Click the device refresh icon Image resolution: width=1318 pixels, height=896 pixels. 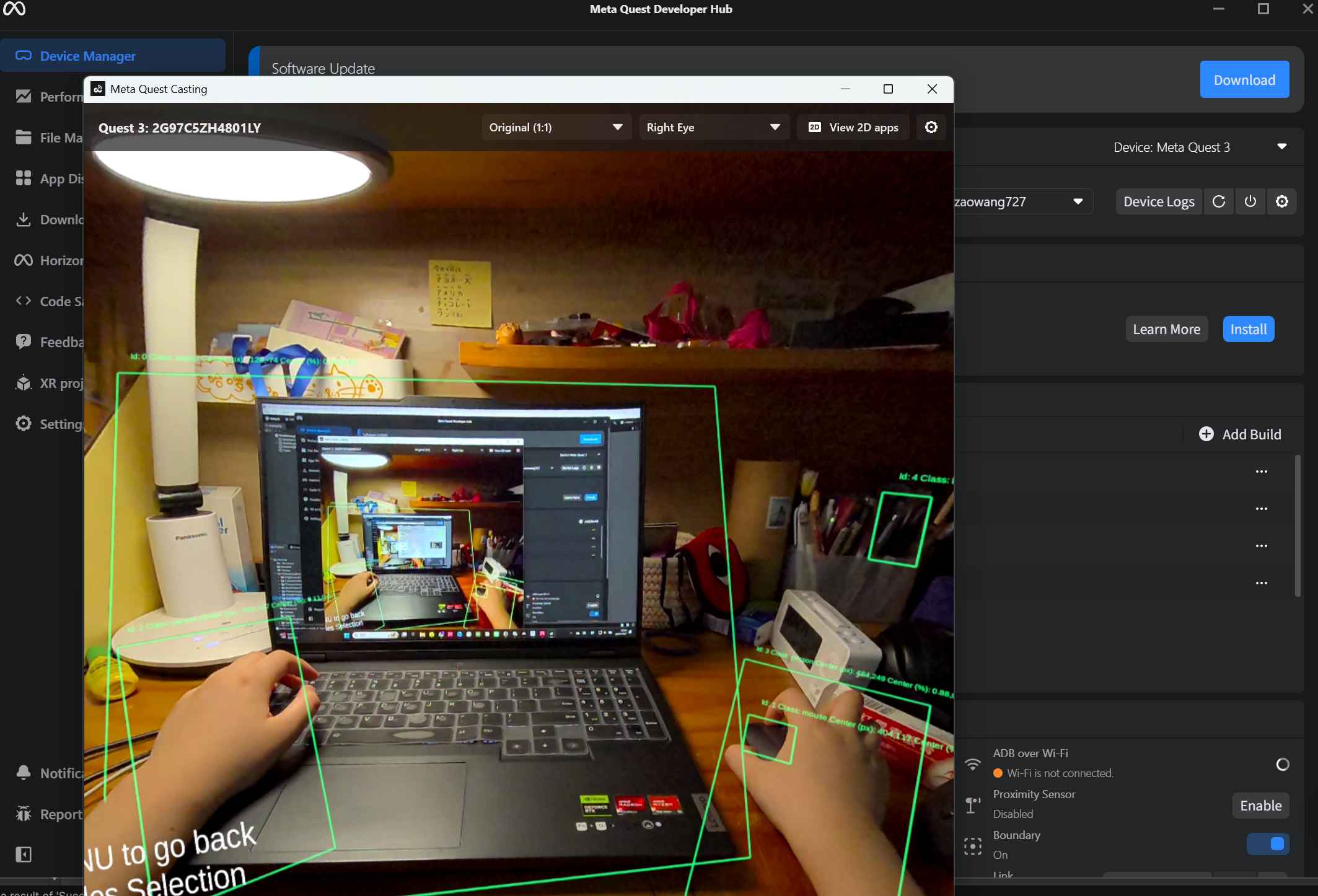tap(1218, 201)
